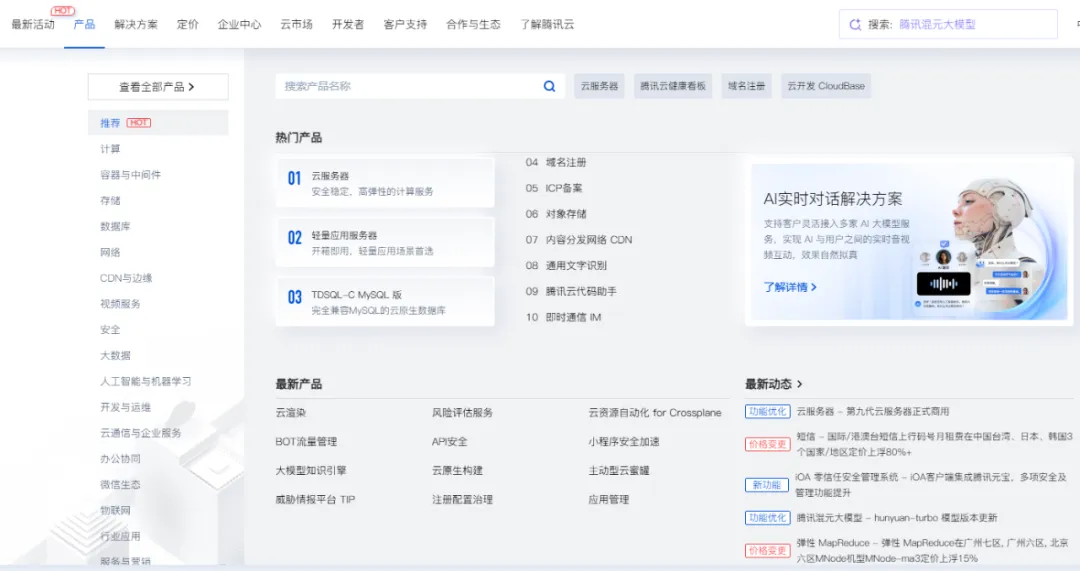Open 云市场 from the top navigation
The image size is (1080, 571).
pos(296,24)
